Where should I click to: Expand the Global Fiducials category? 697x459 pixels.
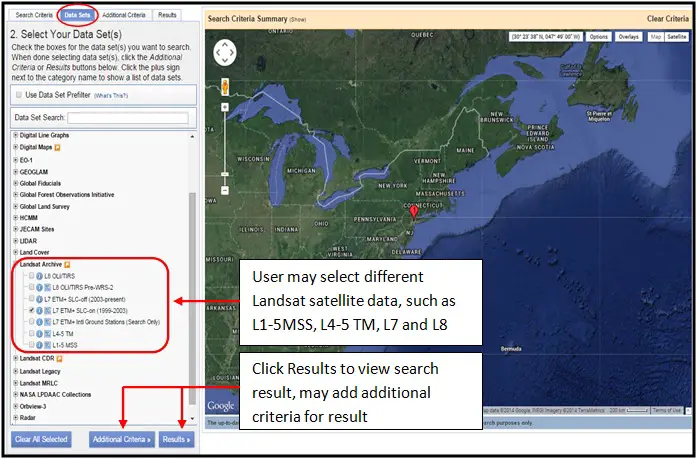click(x=16, y=183)
